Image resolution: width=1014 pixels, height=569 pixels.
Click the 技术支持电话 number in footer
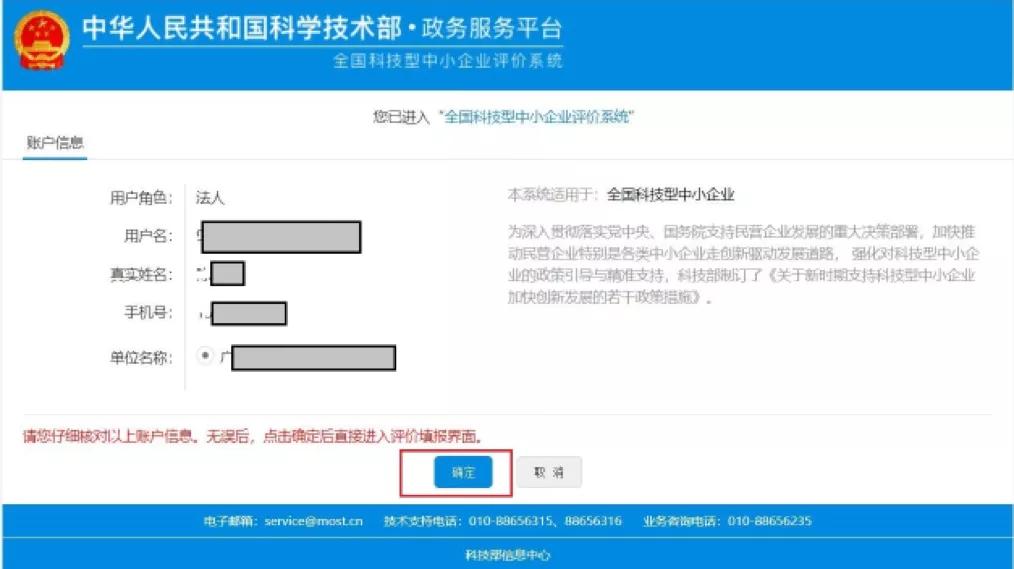click(x=545, y=521)
